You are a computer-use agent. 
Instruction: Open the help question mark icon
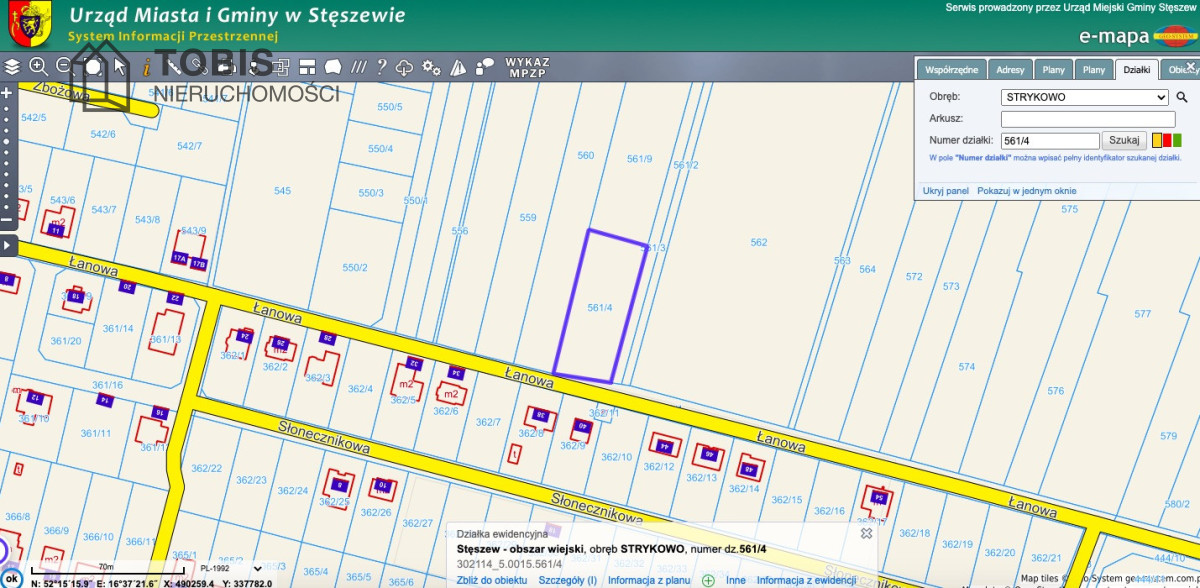tap(381, 67)
